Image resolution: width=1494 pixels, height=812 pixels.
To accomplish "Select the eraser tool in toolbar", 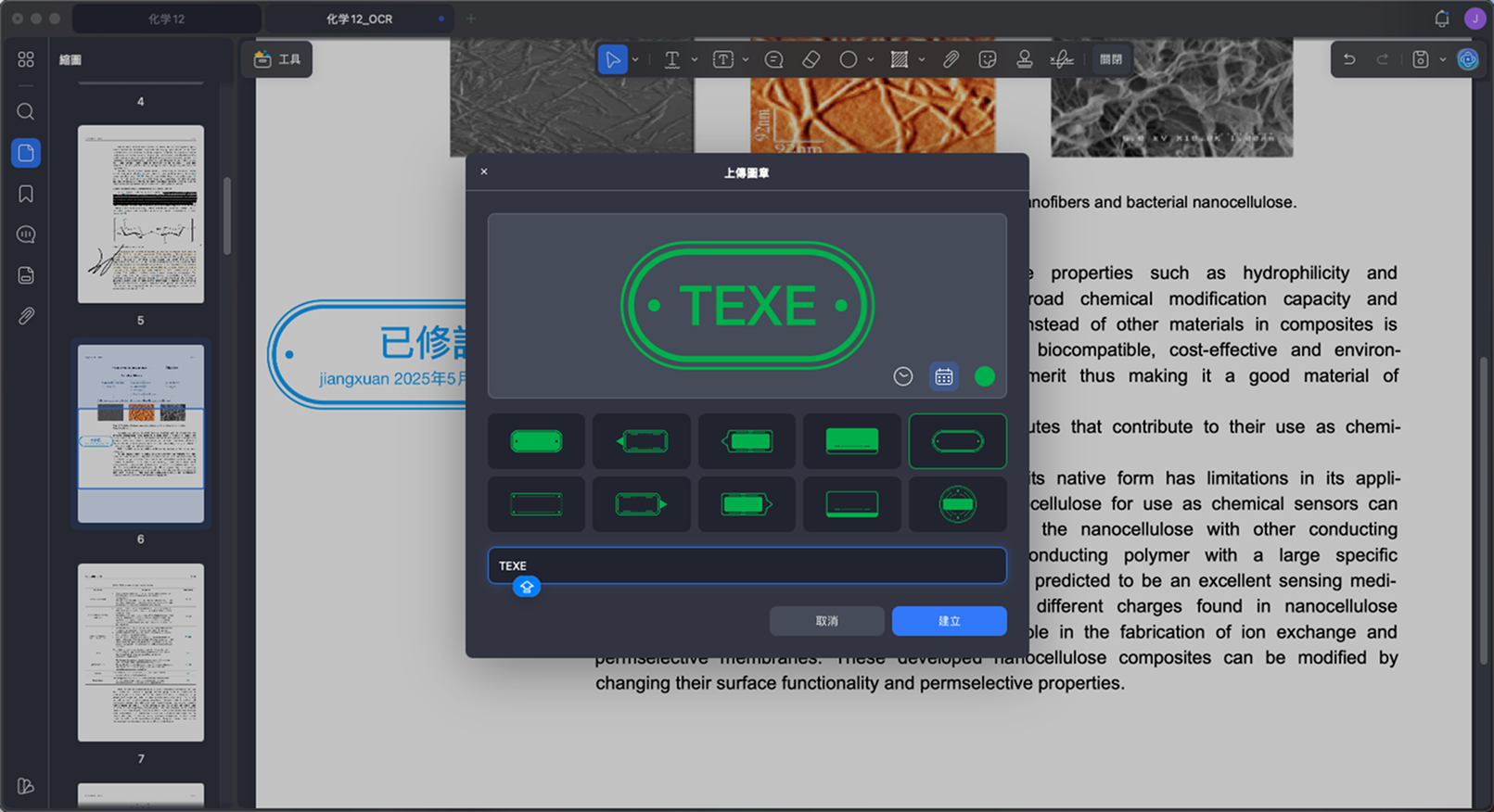I will (x=811, y=59).
